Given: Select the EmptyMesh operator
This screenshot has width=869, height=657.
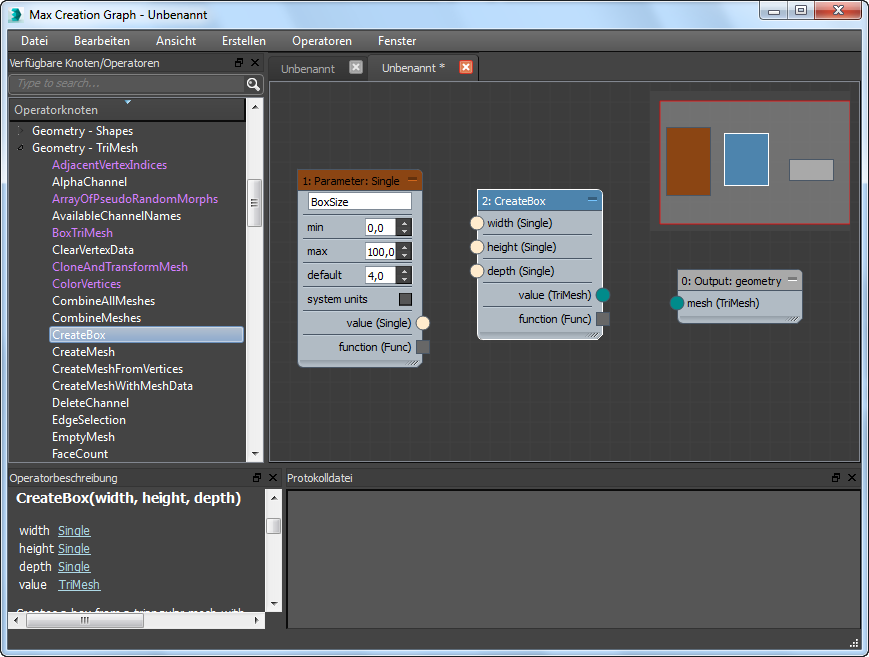Looking at the screenshot, I should pos(83,437).
